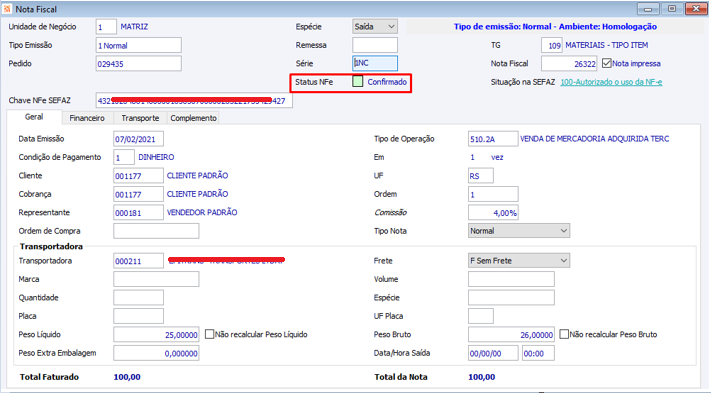Image resolution: width=711 pixels, height=393 pixels.
Task: Toggle the Nota impressa checkbox
Action: (607, 63)
